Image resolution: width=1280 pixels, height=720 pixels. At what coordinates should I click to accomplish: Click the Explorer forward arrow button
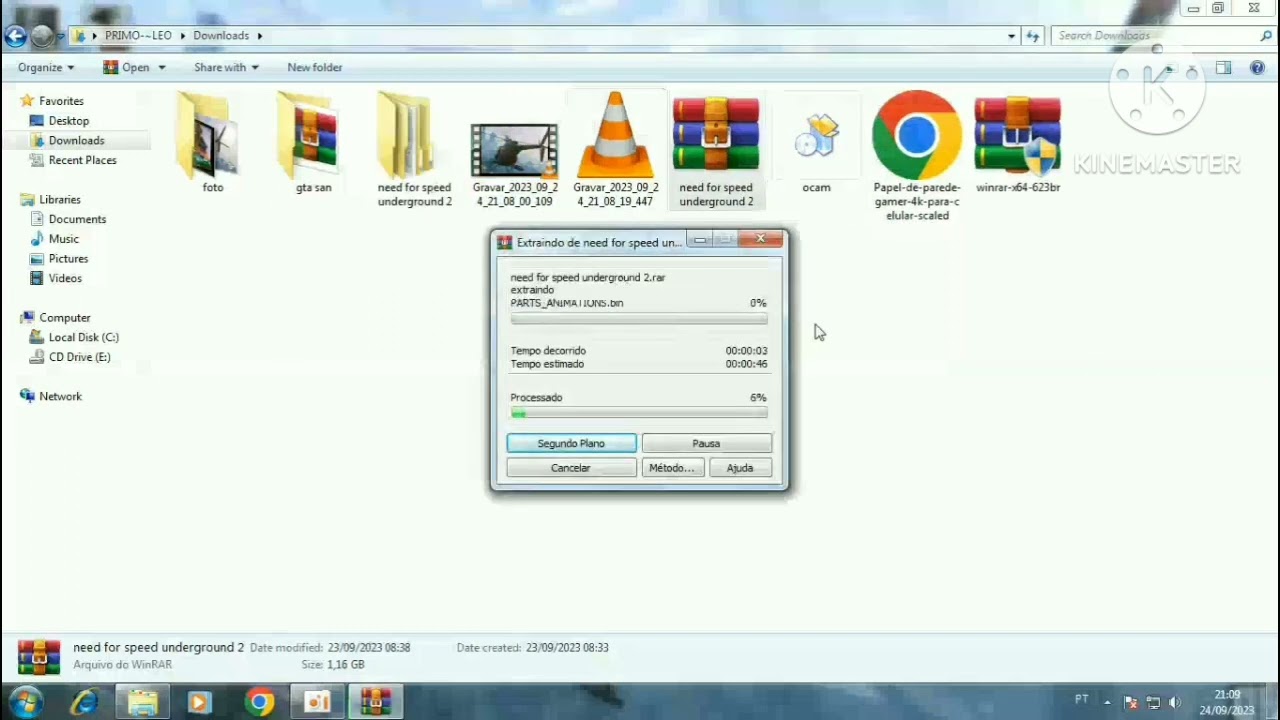coord(42,37)
